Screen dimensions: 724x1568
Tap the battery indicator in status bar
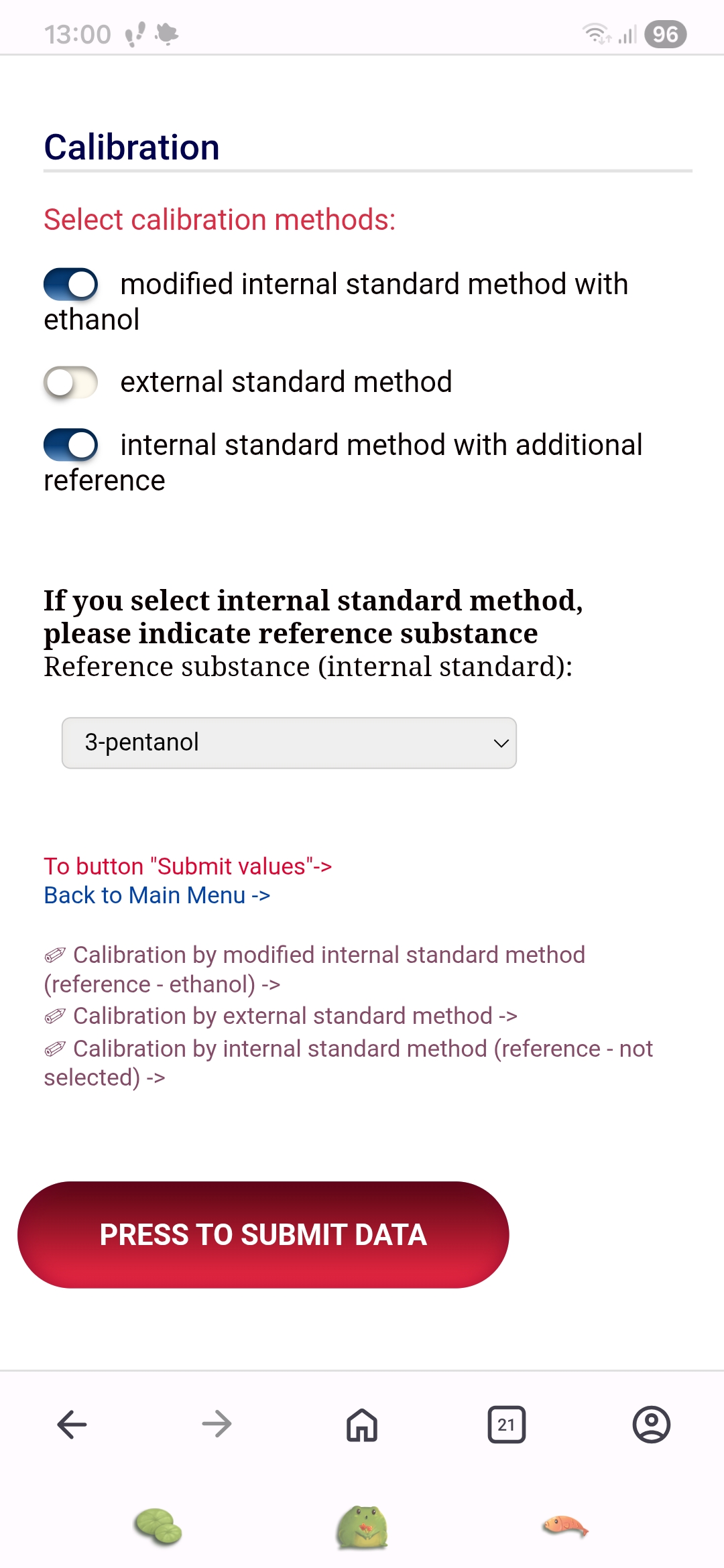(x=665, y=34)
